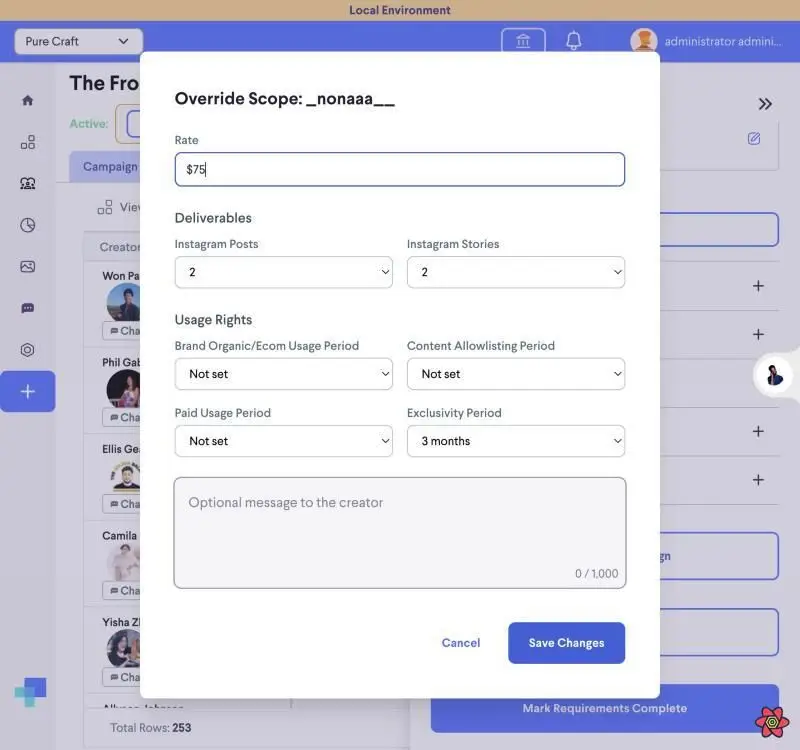Click Mark Requirements Complete button
The image size is (800, 750).
click(x=605, y=708)
